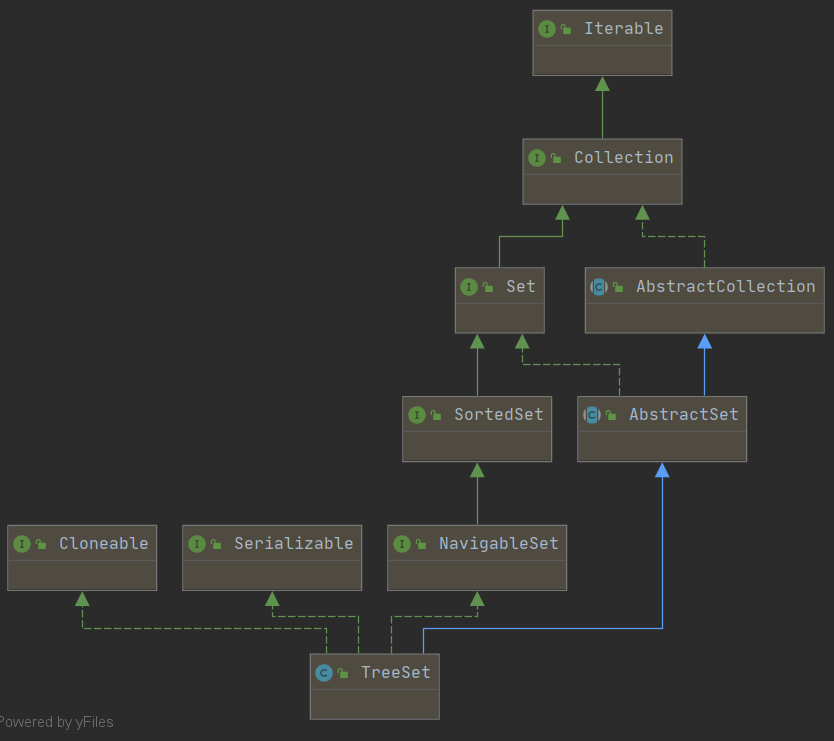Click the interface icon on Cloneable node
Screen dimensions: 834x741
pos(21,544)
